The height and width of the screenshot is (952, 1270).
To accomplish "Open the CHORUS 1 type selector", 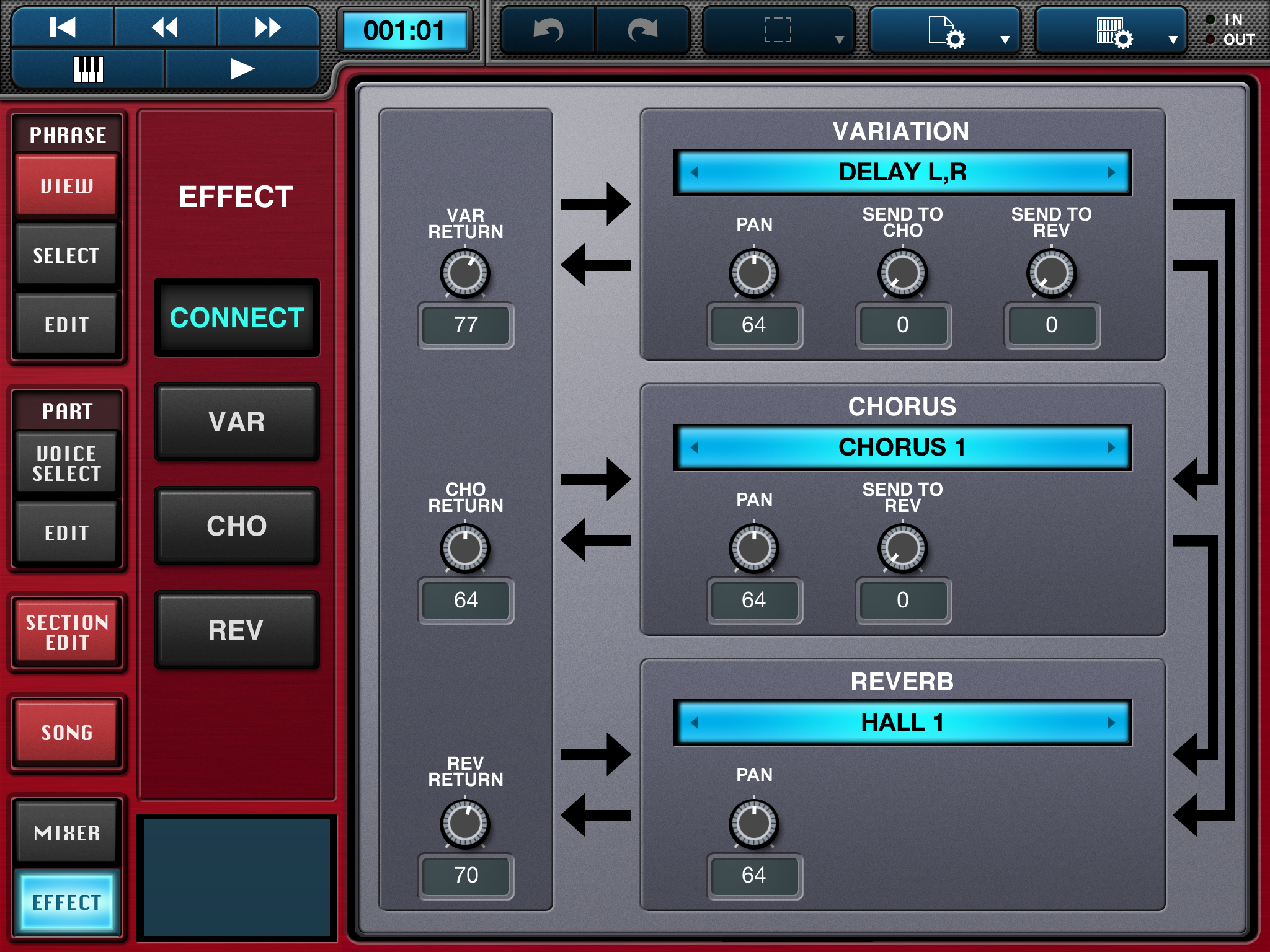I will (903, 447).
